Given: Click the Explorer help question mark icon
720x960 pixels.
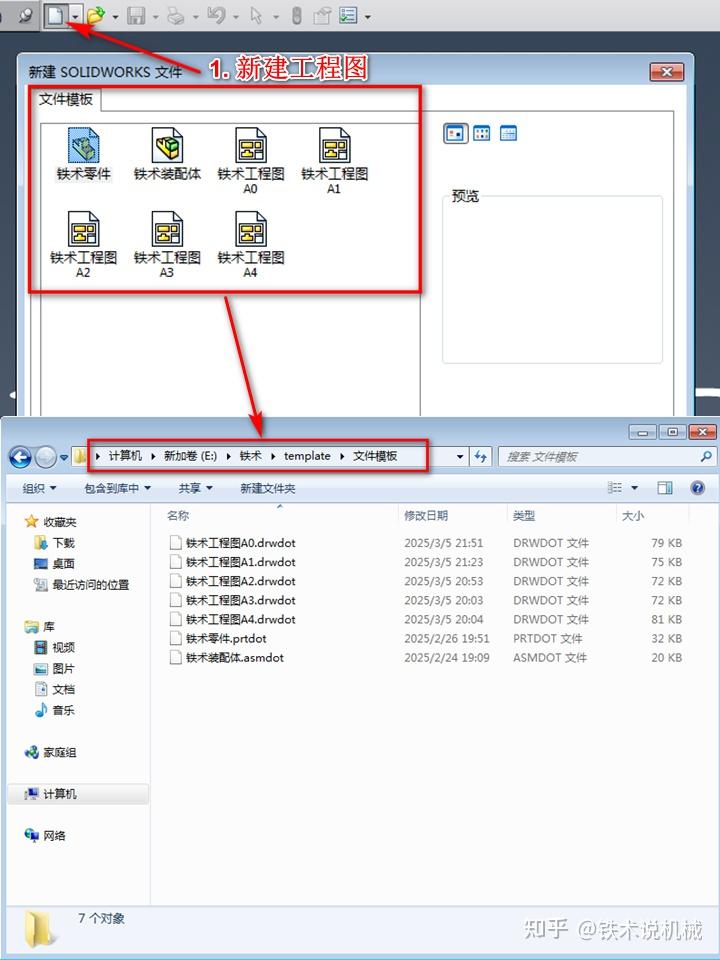Looking at the screenshot, I should (697, 487).
